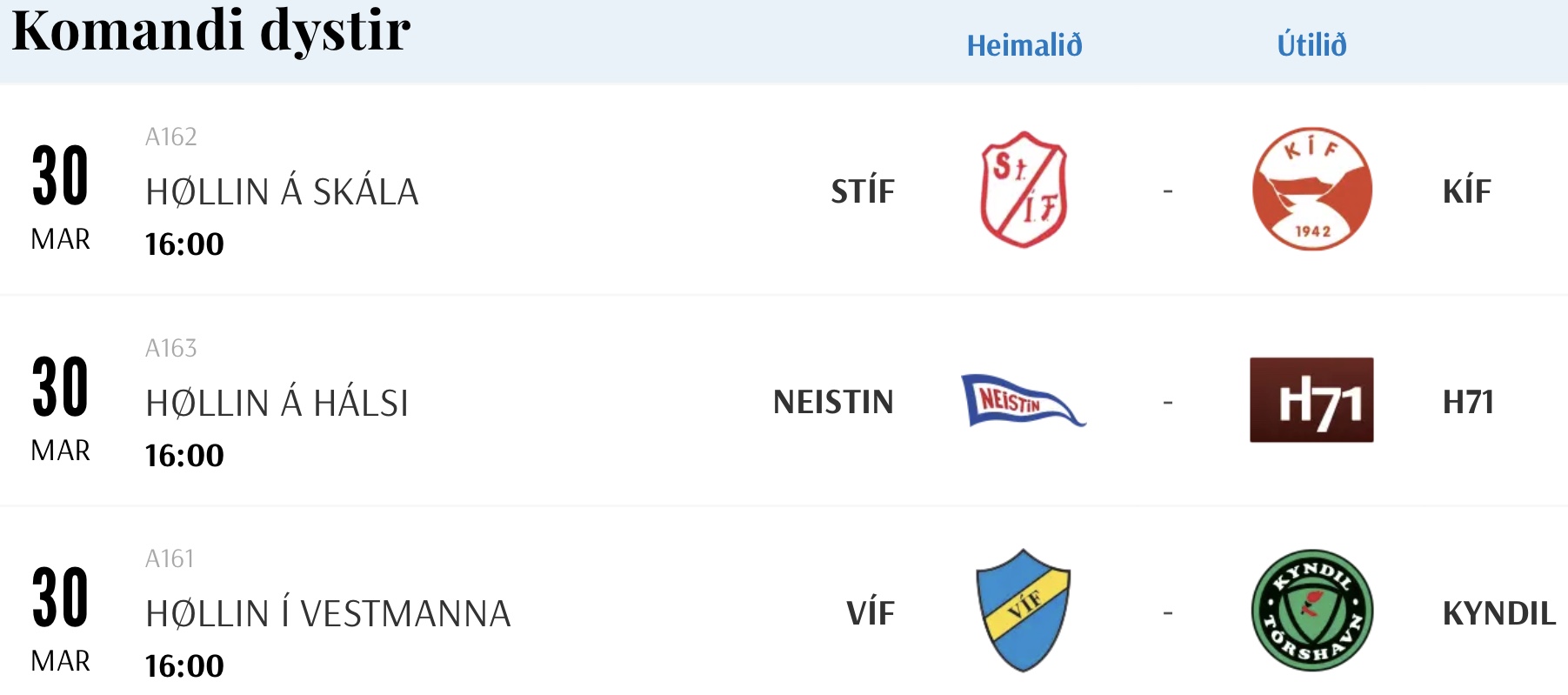Screen dimensions: 1568x695
Task: Select the H71 maroon square logo
Action: (x=1311, y=400)
